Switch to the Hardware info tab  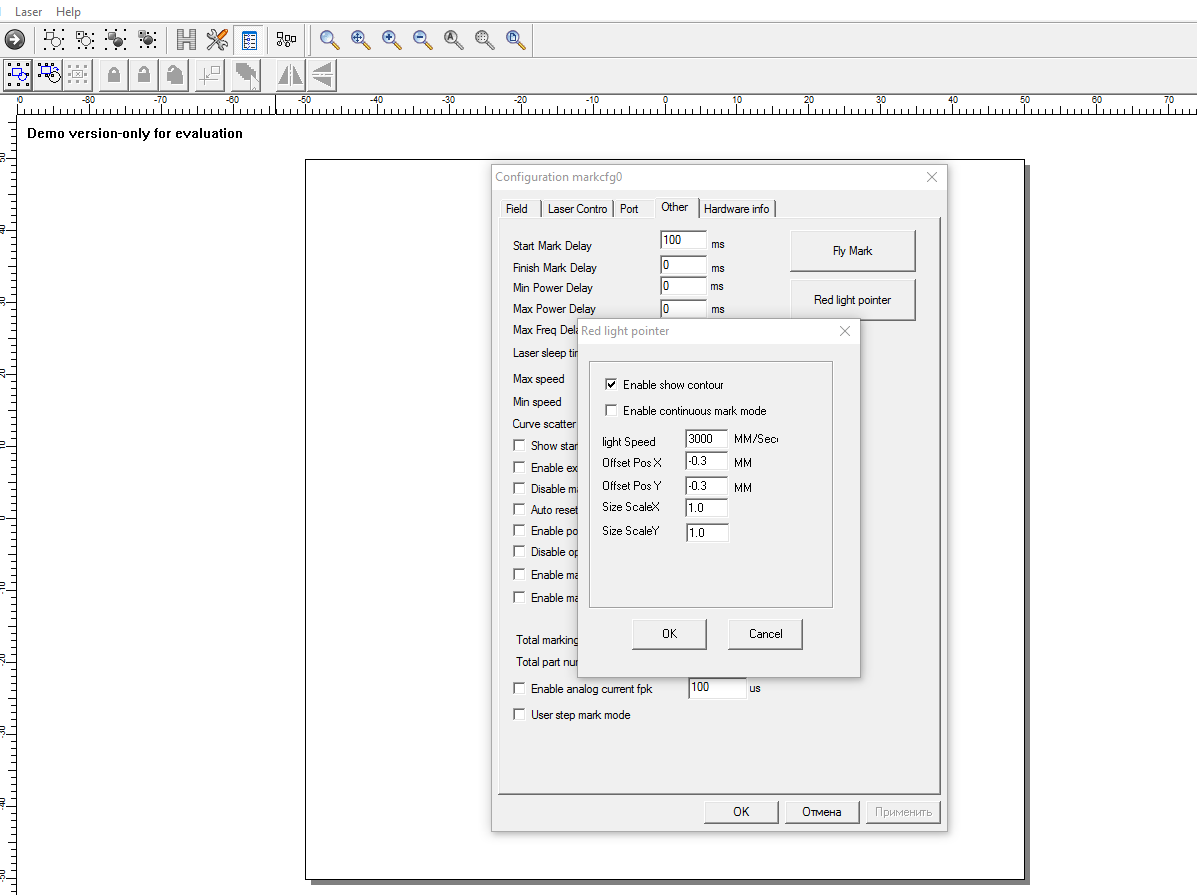(737, 209)
